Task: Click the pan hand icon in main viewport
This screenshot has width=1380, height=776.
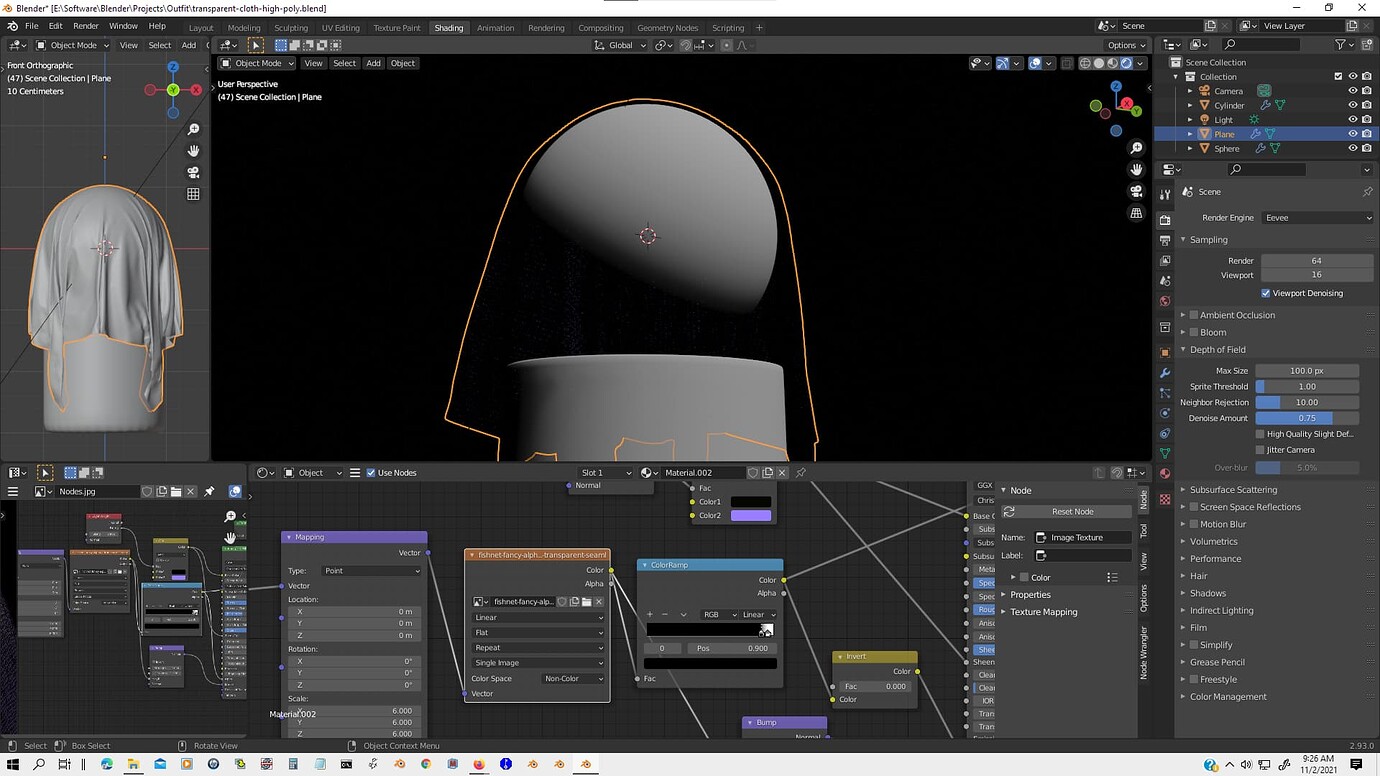Action: (x=1136, y=169)
